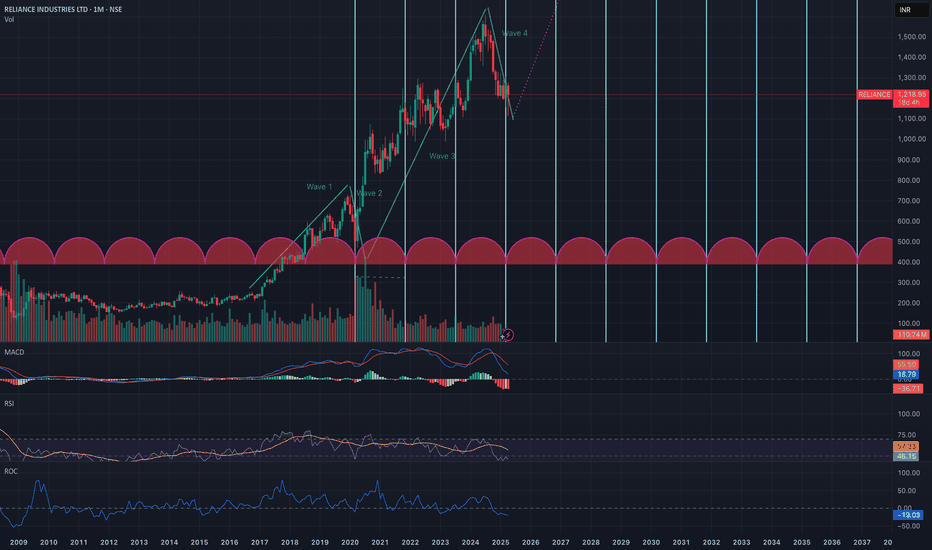The image size is (932, 550).
Task: Click the RSI 46.15 value label
Action: (x=906, y=456)
